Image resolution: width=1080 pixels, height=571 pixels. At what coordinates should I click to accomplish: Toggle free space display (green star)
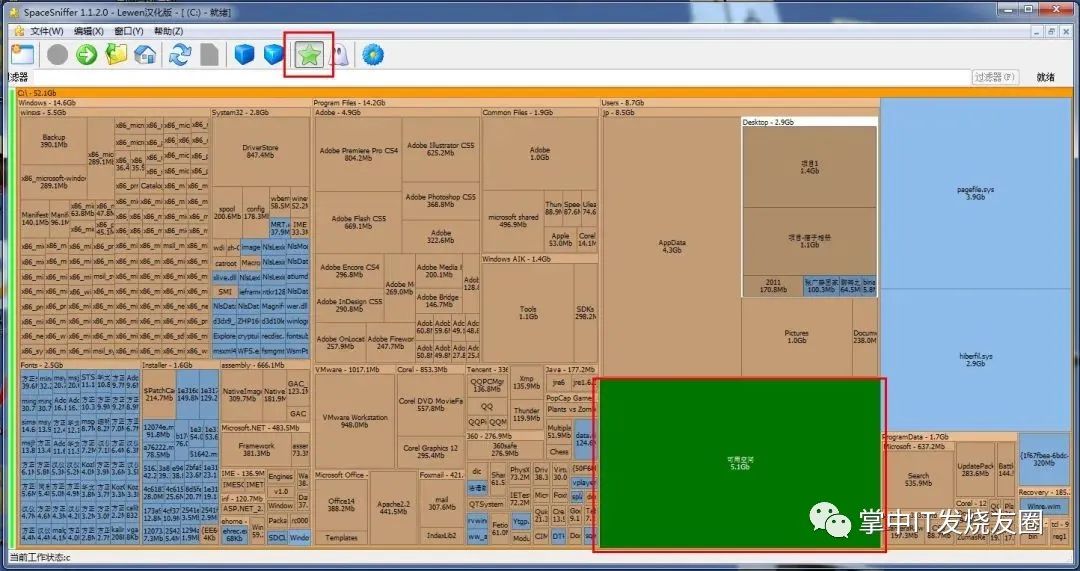(x=309, y=55)
